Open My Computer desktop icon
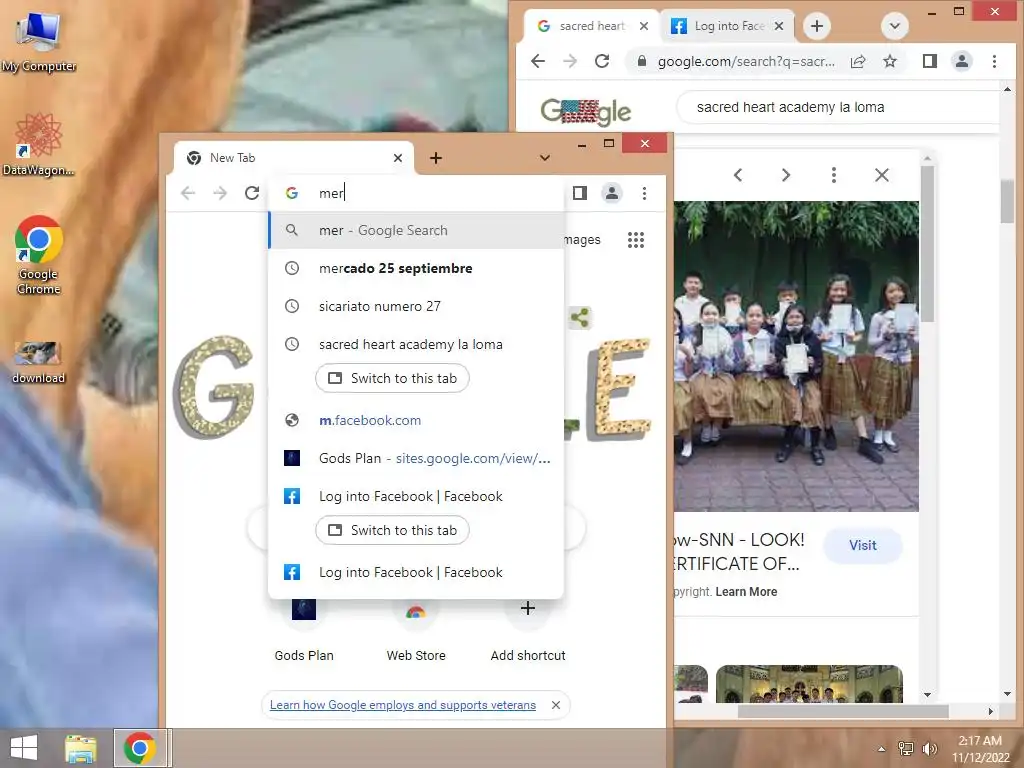The width and height of the screenshot is (1024, 768). click(x=39, y=42)
